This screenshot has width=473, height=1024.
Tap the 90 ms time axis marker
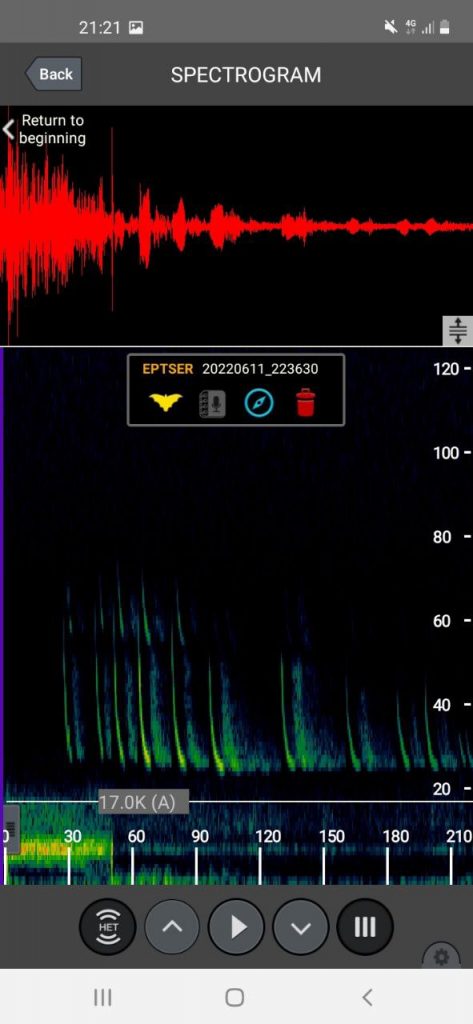[x=199, y=837]
